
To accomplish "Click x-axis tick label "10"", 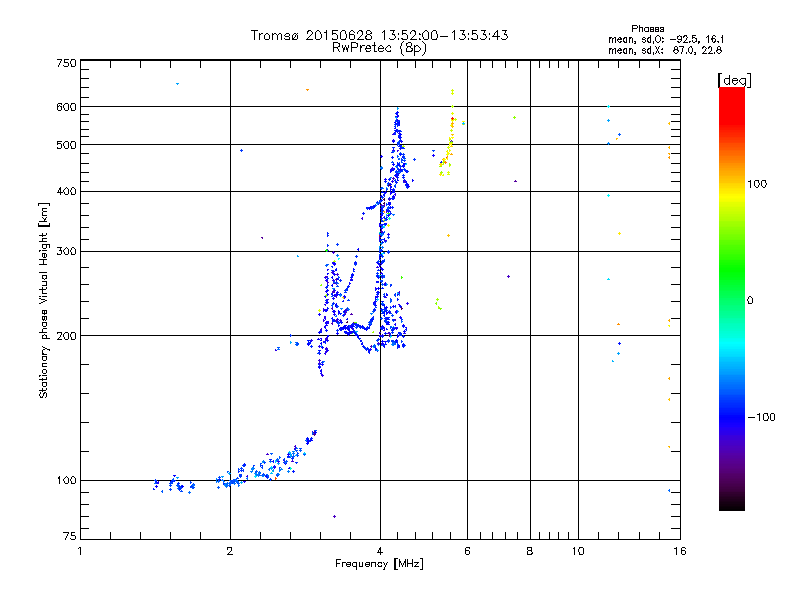I will click(x=578, y=551).
